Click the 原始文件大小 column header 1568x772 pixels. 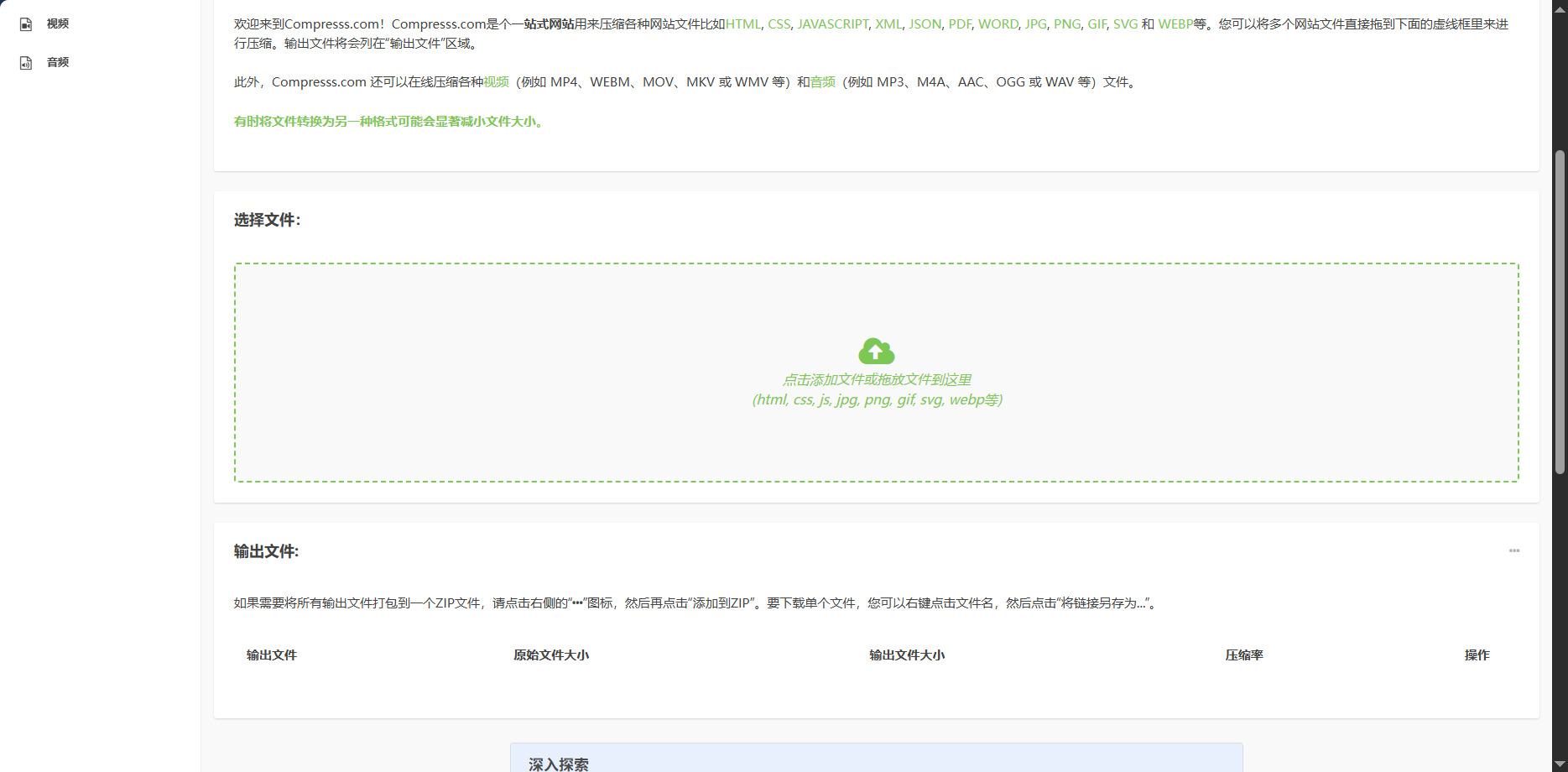coord(551,655)
